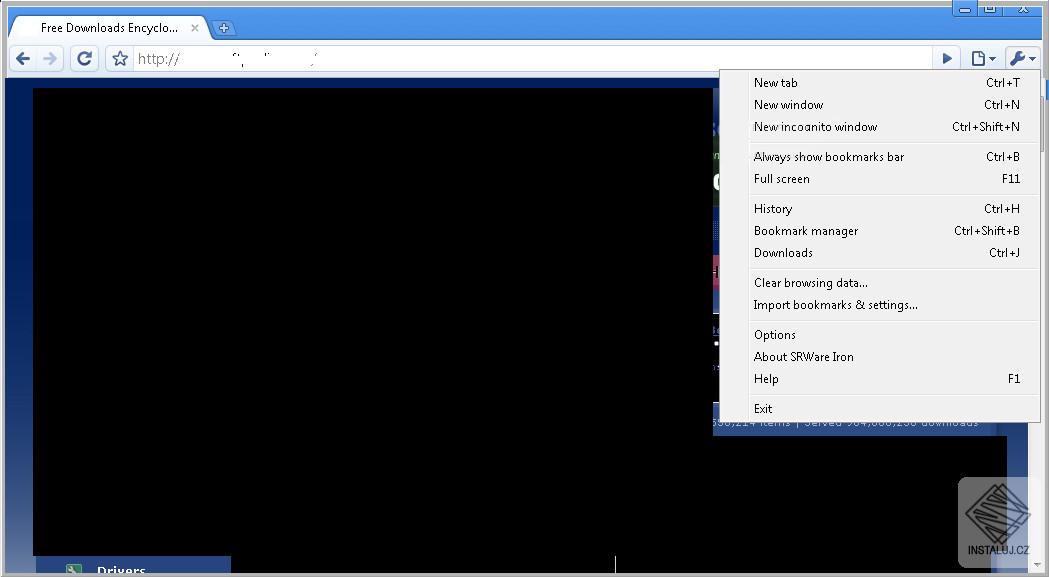Switch to the Free Downloads Encyclopedia tab
The height and width of the screenshot is (577, 1049).
pos(107,28)
